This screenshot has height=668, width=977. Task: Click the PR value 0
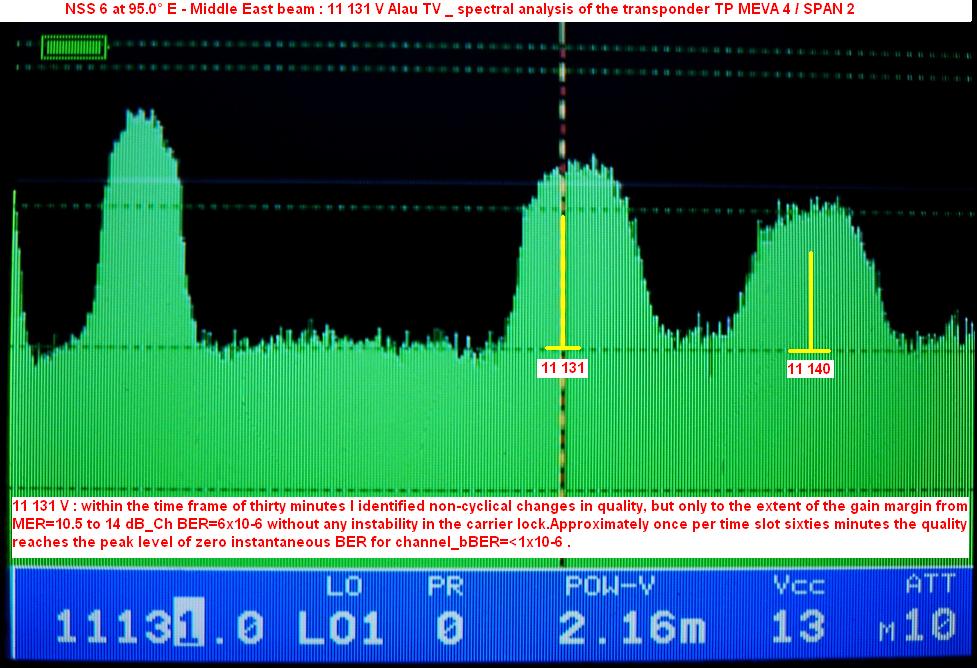coord(449,628)
